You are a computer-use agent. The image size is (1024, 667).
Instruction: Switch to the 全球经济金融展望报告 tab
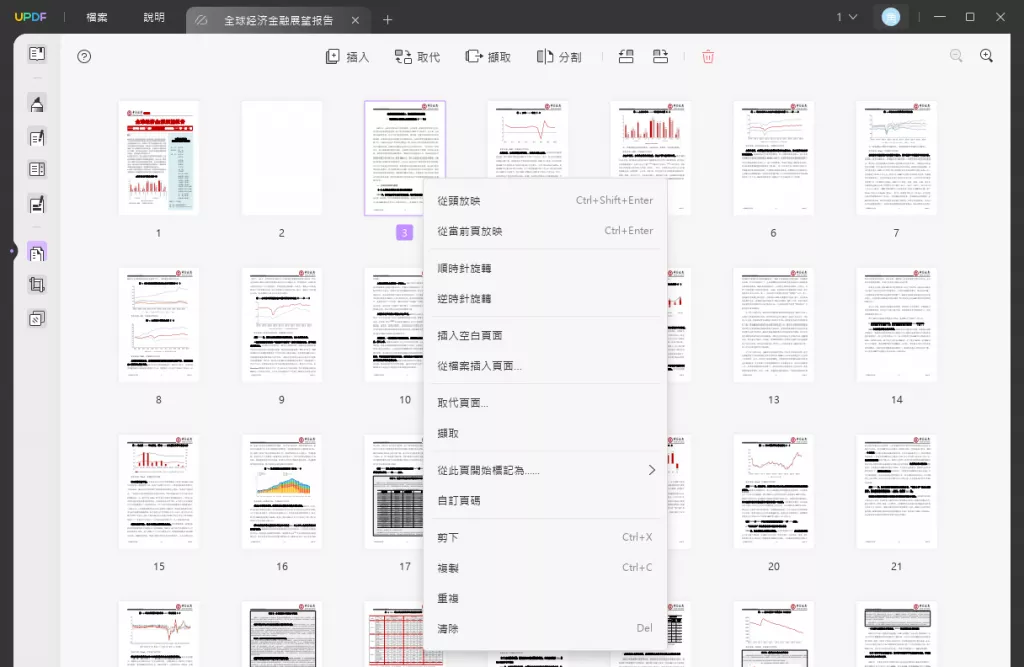pyautogui.click(x=278, y=20)
